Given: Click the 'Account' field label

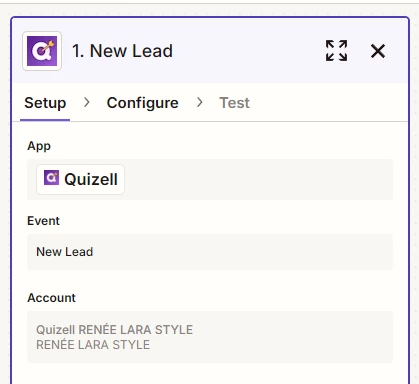Looking at the screenshot, I should pos(51,298).
